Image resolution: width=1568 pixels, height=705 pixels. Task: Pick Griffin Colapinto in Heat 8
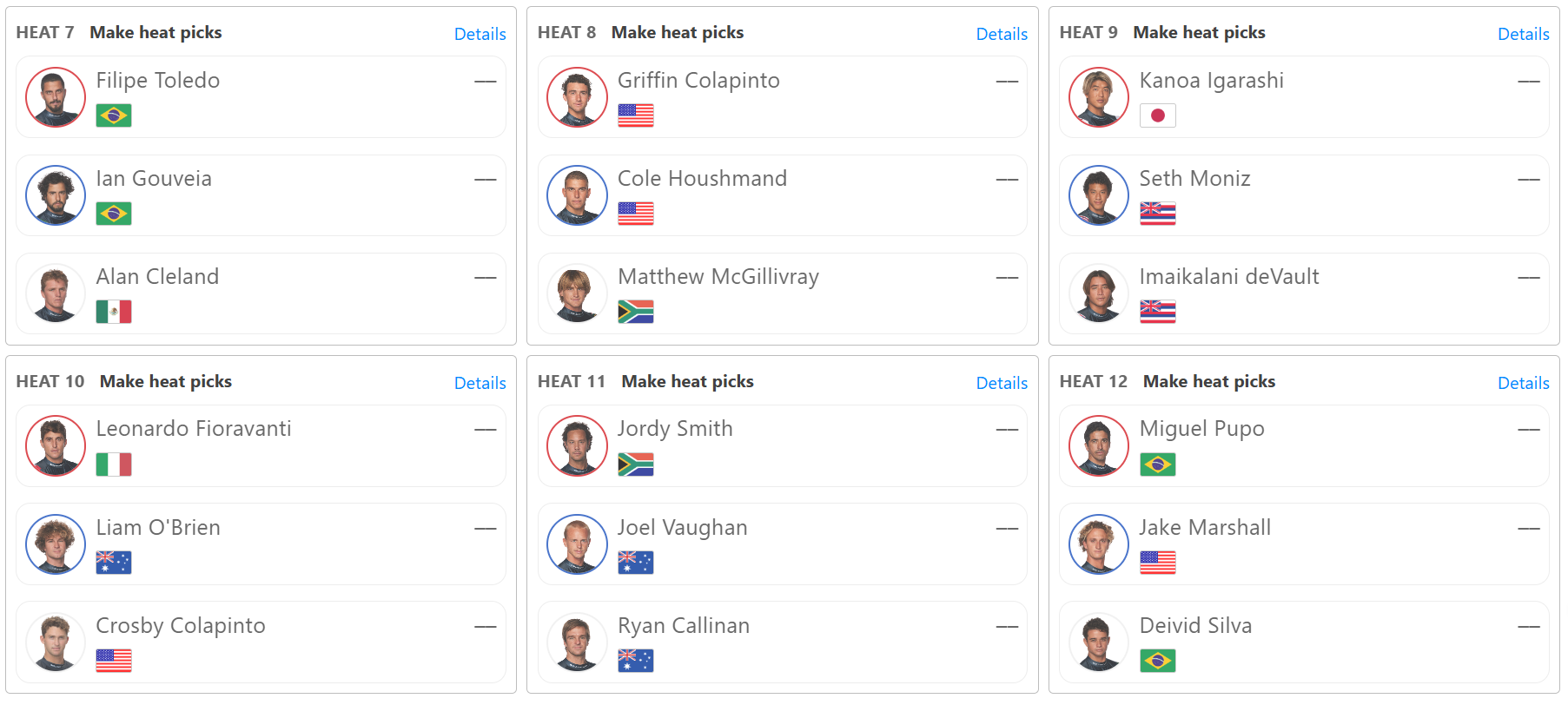point(783,97)
